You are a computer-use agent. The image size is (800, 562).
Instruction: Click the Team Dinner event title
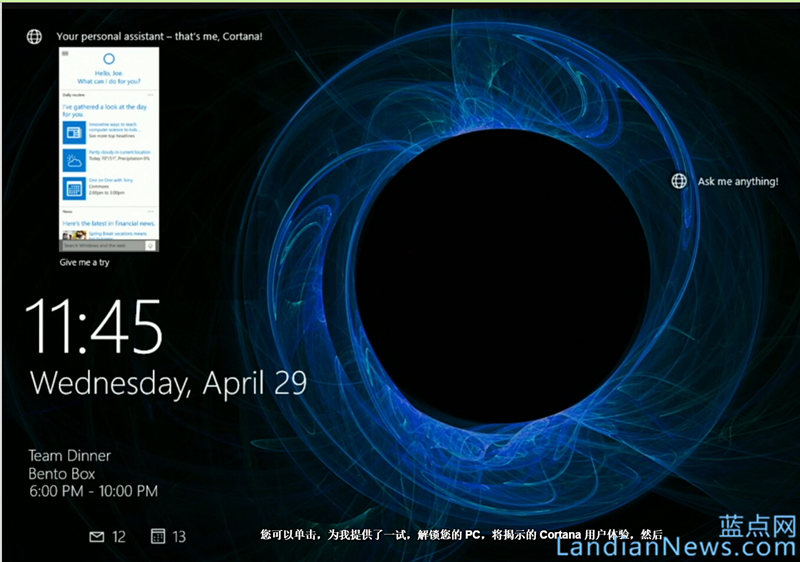(x=69, y=455)
